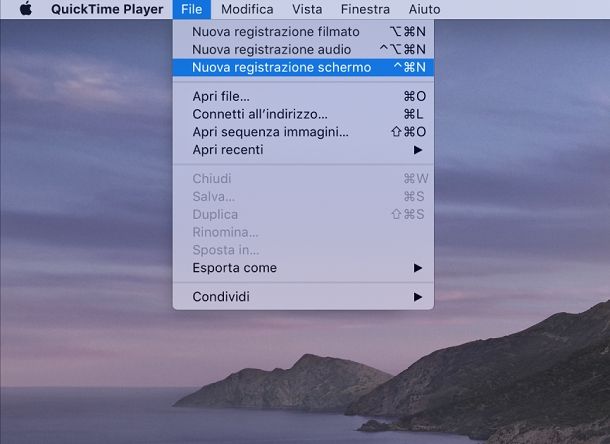Select Nuova registrazione schermo
The width and height of the screenshot is (610, 444).
pos(303,67)
